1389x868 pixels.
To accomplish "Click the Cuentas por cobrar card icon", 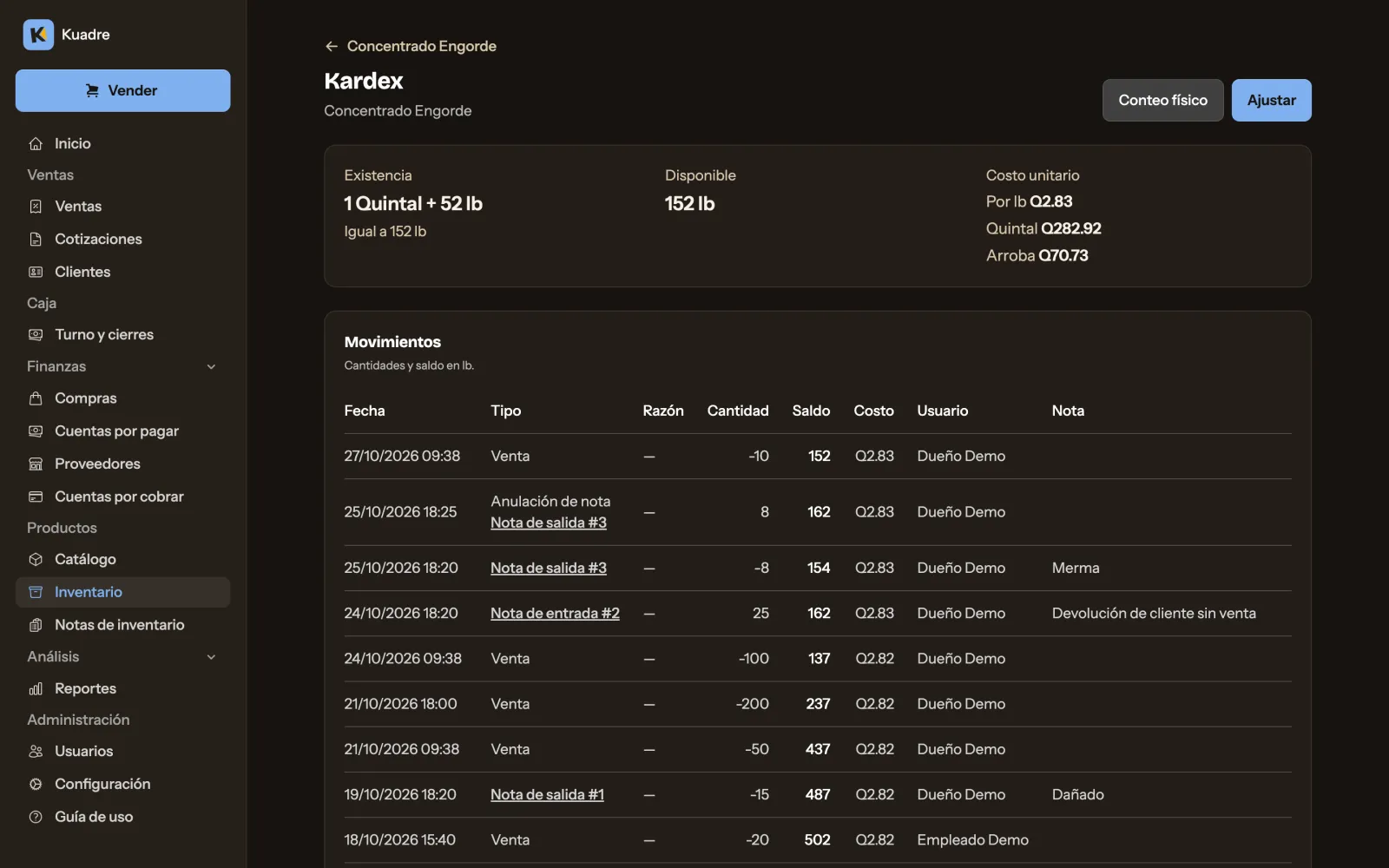I will tap(36, 497).
